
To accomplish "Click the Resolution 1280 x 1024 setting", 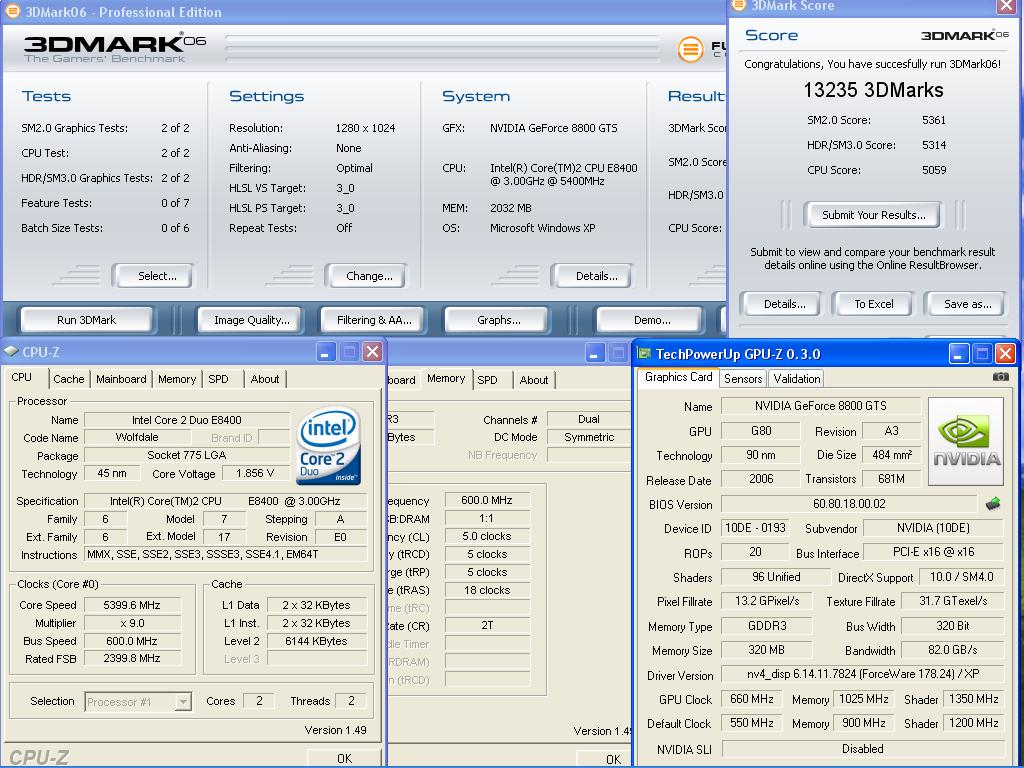I will [x=366, y=128].
